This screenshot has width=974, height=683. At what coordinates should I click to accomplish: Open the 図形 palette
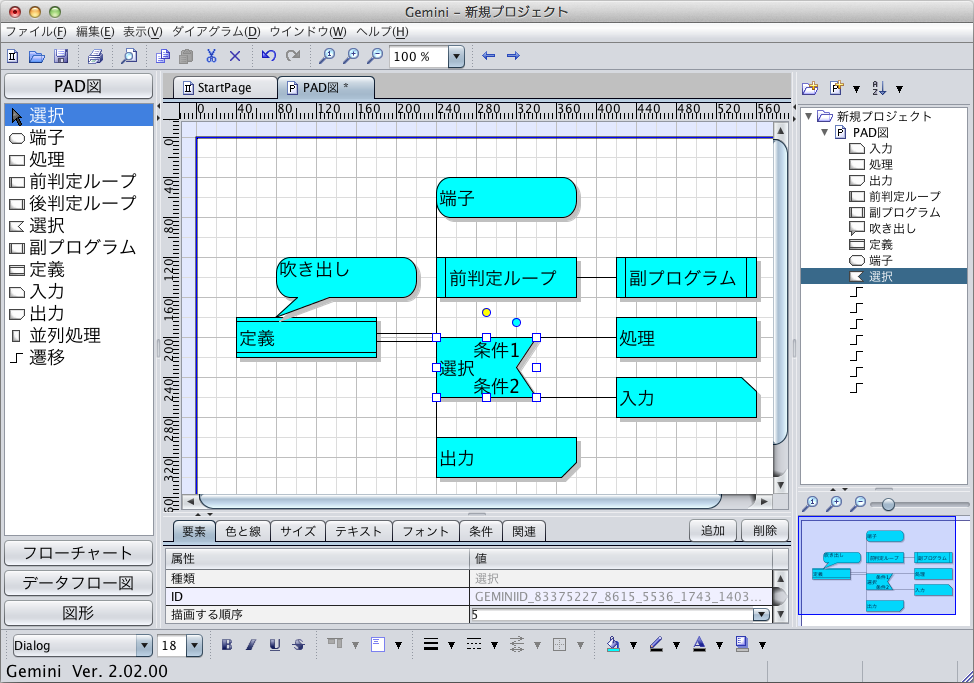tap(78, 613)
